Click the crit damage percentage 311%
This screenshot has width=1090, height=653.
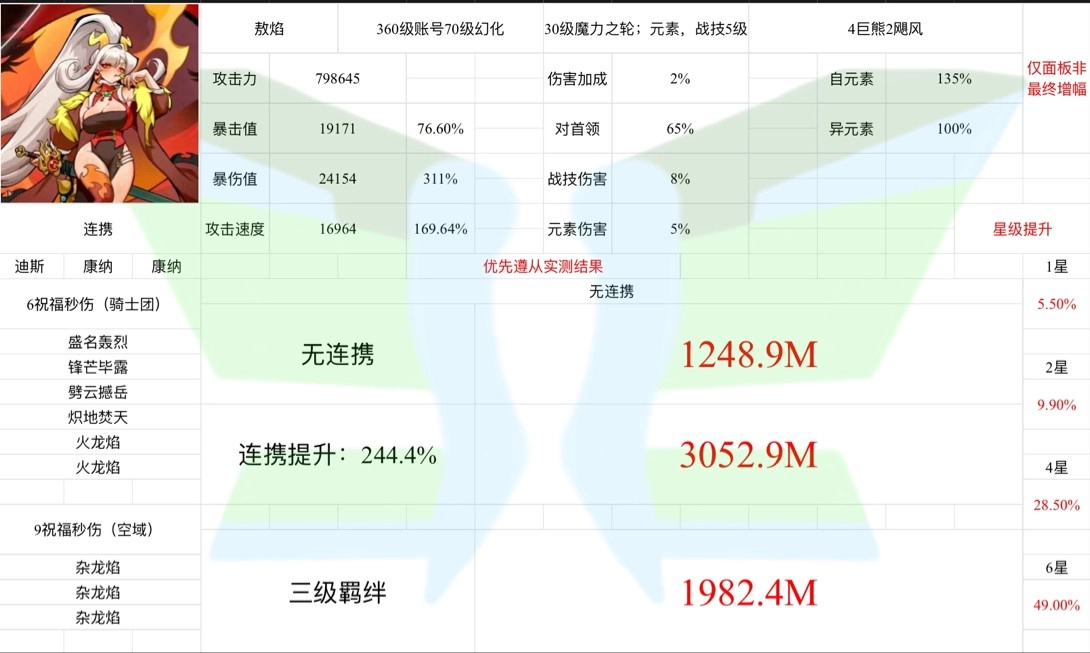[x=440, y=179]
